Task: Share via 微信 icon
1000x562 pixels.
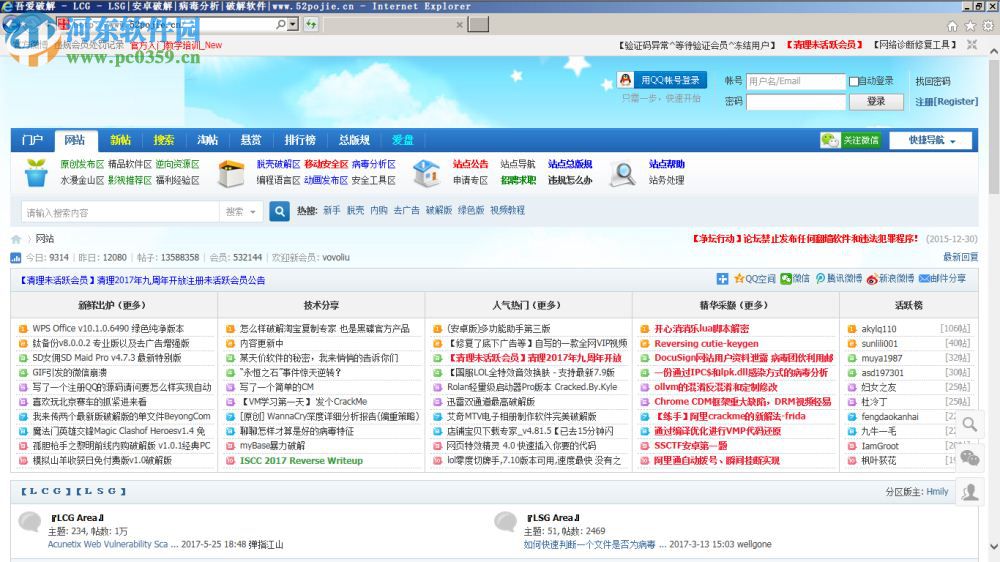Action: coord(786,279)
